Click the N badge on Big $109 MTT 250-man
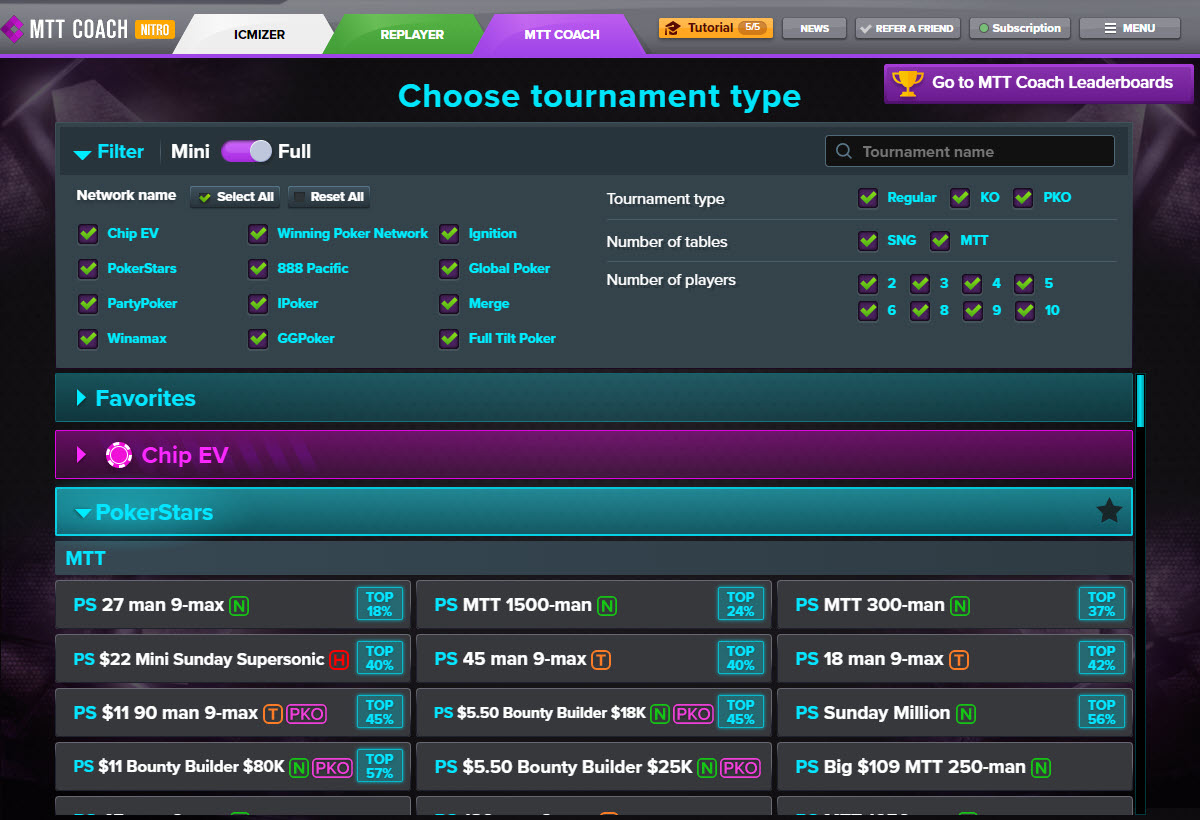Screen dimensions: 1200x820 (x=1041, y=768)
